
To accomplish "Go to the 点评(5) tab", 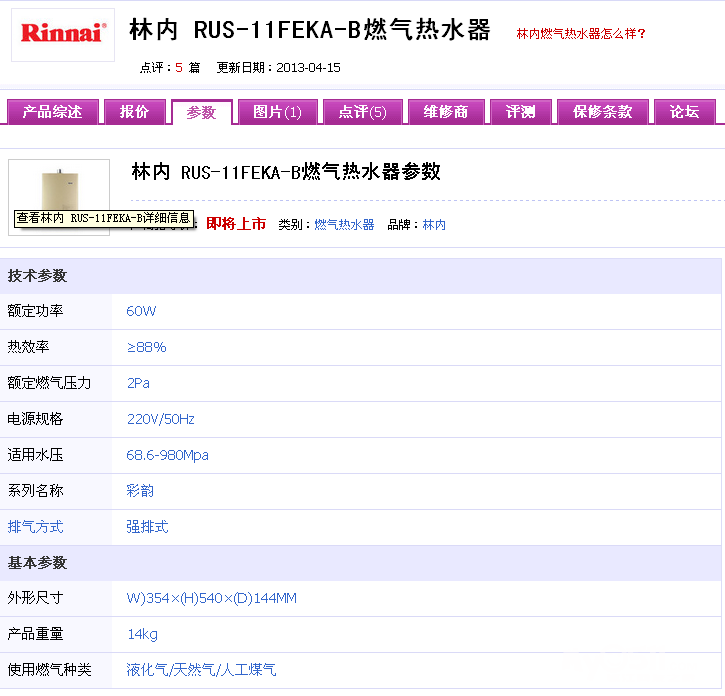I will [x=362, y=112].
